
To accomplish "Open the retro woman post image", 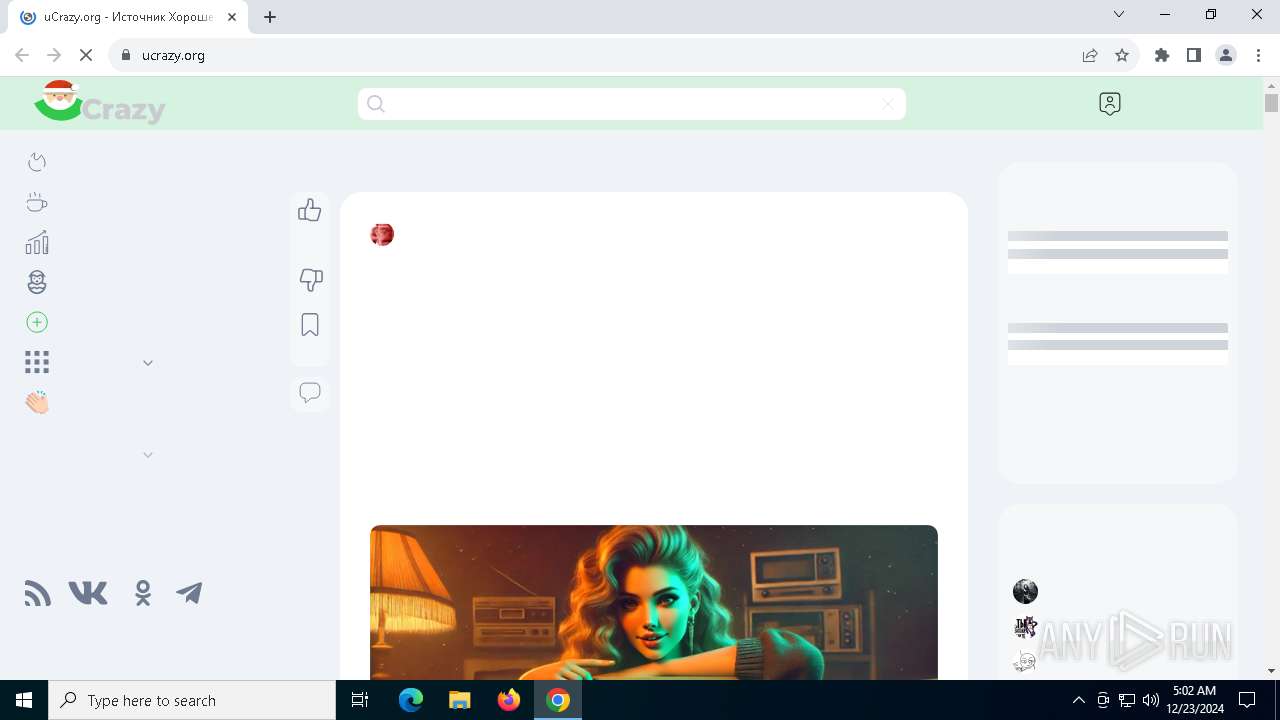I will [654, 602].
